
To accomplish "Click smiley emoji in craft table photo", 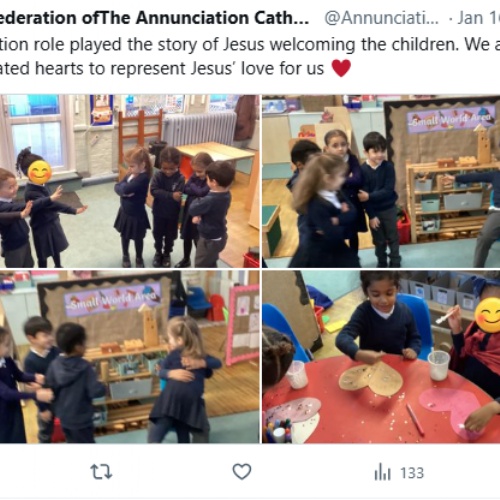I will (x=487, y=315).
